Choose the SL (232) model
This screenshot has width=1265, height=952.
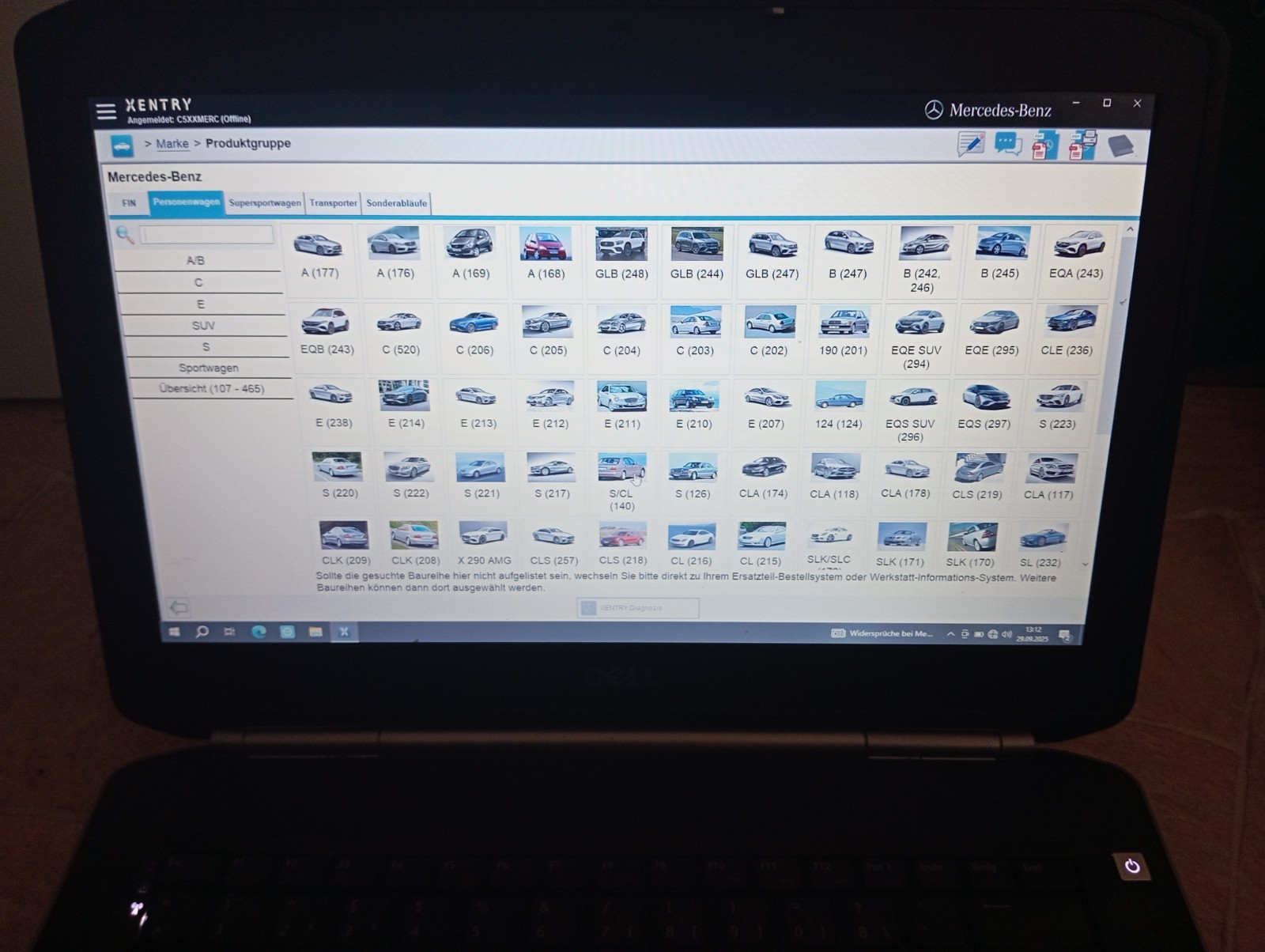click(x=1040, y=544)
